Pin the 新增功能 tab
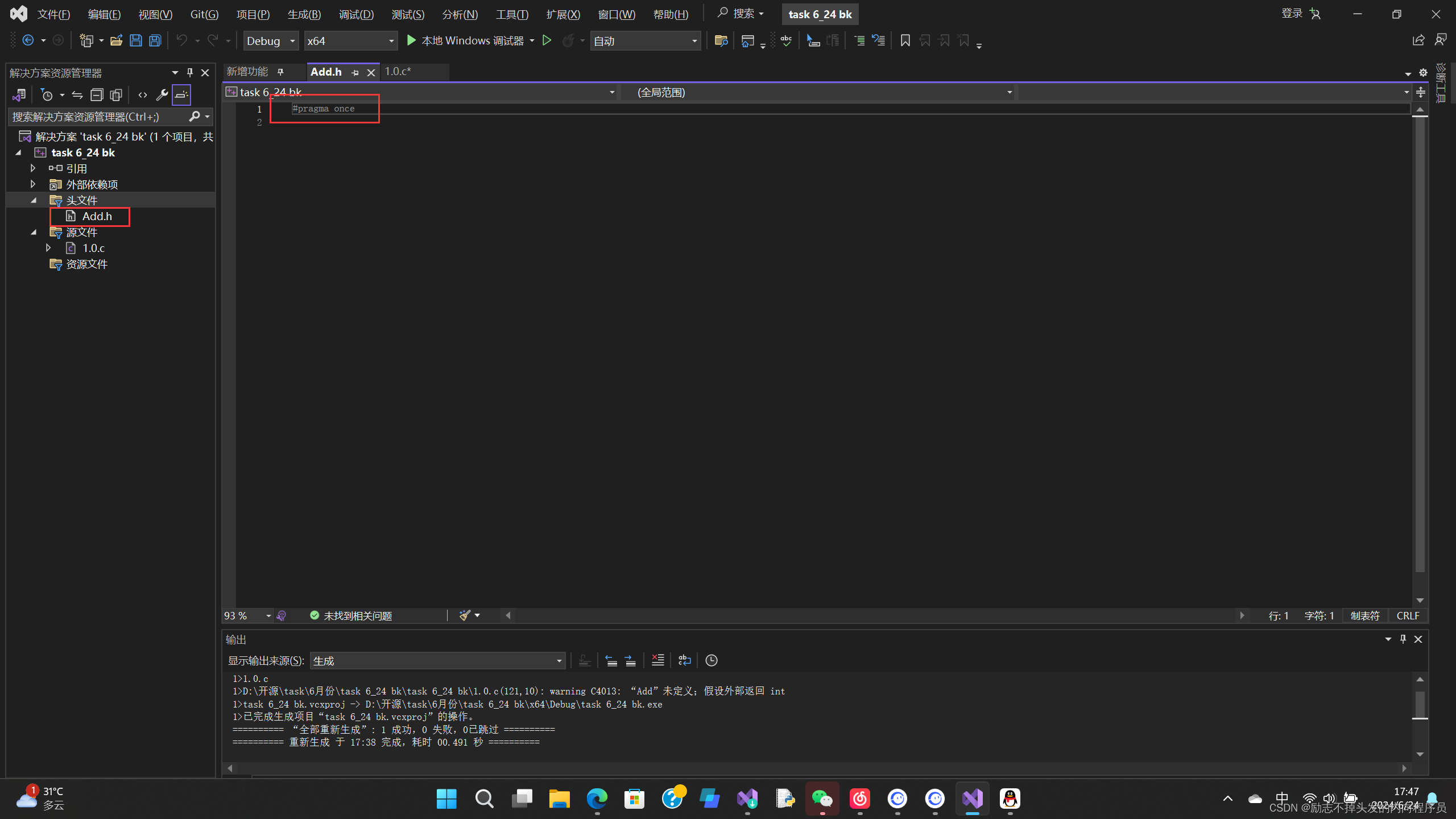The width and height of the screenshot is (1456, 819). [280, 72]
